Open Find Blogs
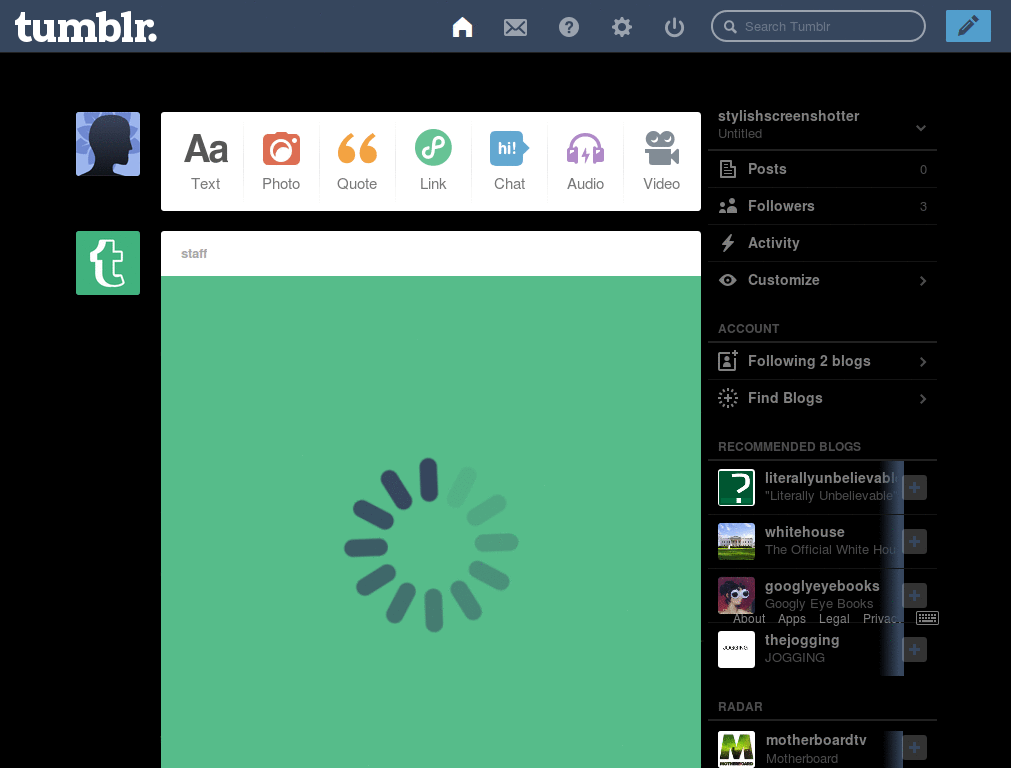The image size is (1024, 768). 822,398
